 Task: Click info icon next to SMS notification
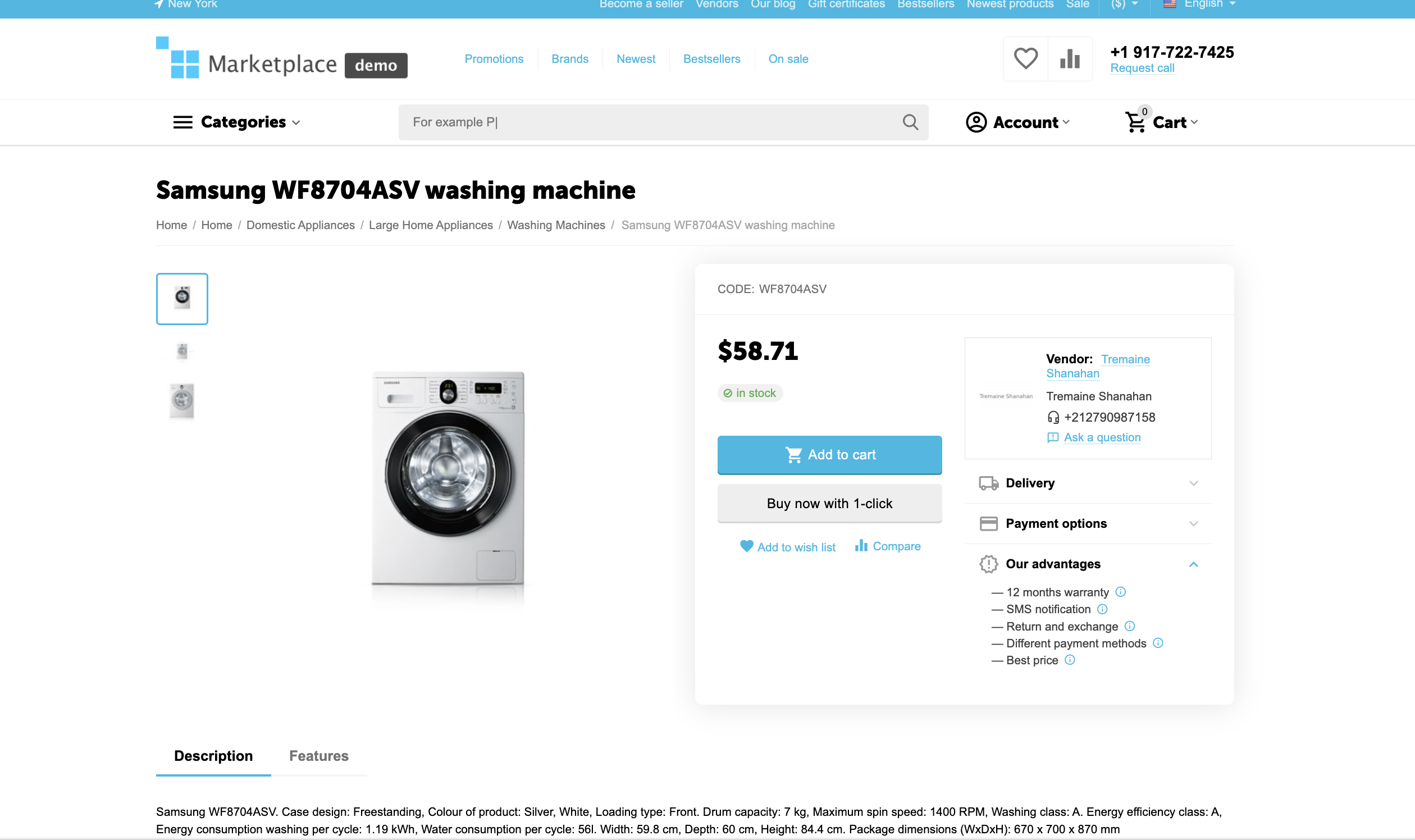point(1102,609)
